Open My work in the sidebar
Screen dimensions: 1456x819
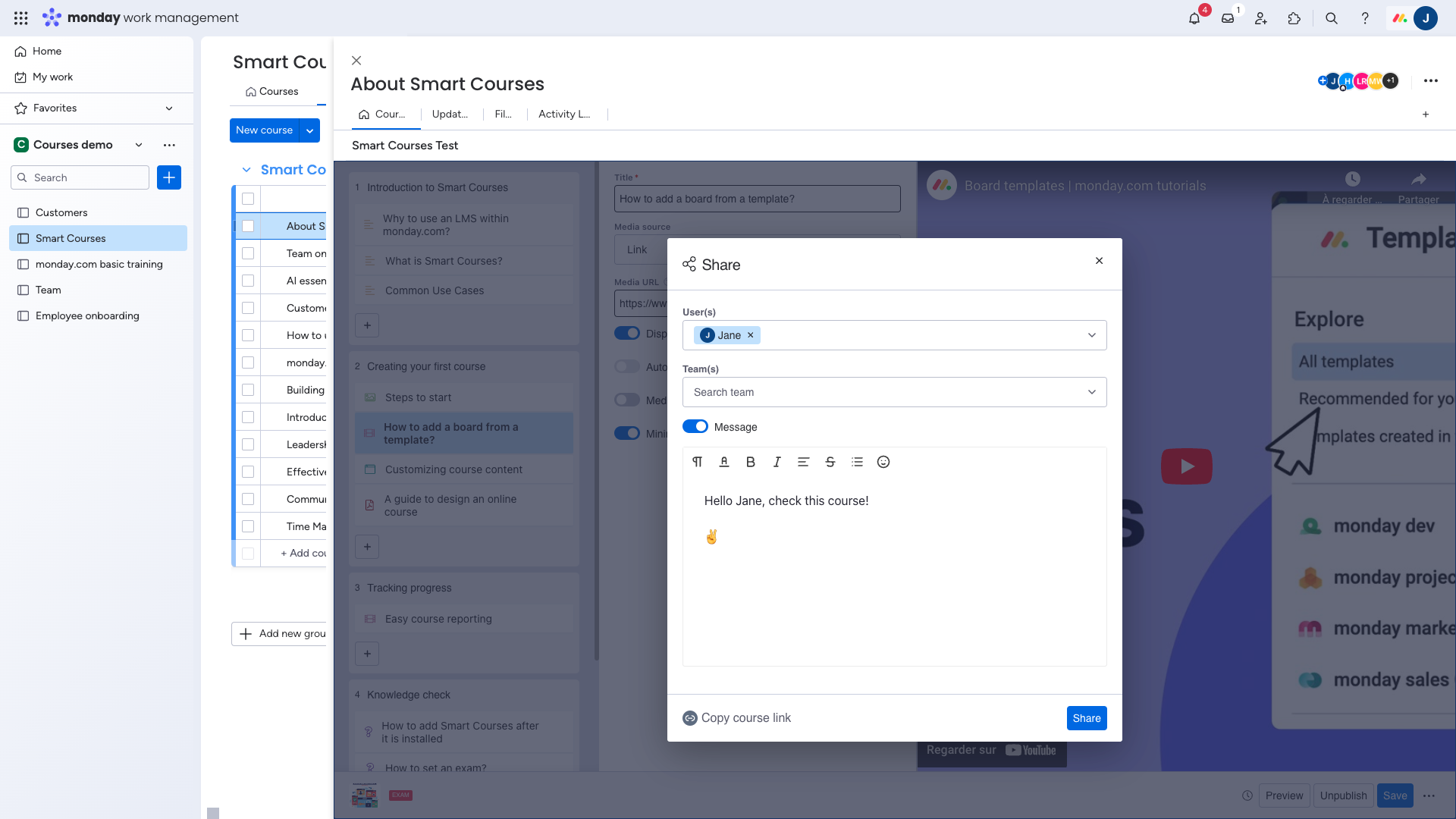(x=52, y=77)
